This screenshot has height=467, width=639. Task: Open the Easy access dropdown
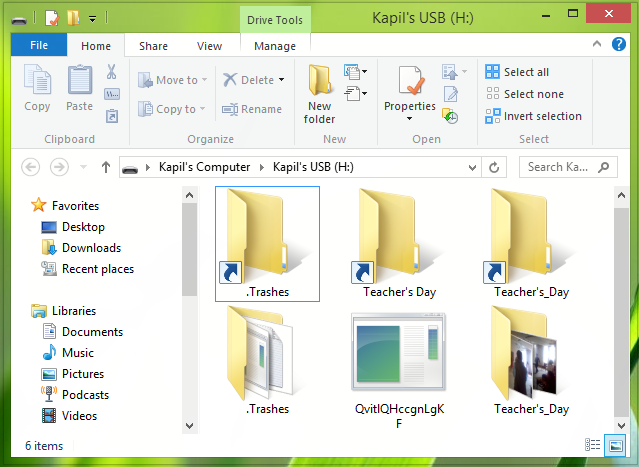click(x=355, y=94)
